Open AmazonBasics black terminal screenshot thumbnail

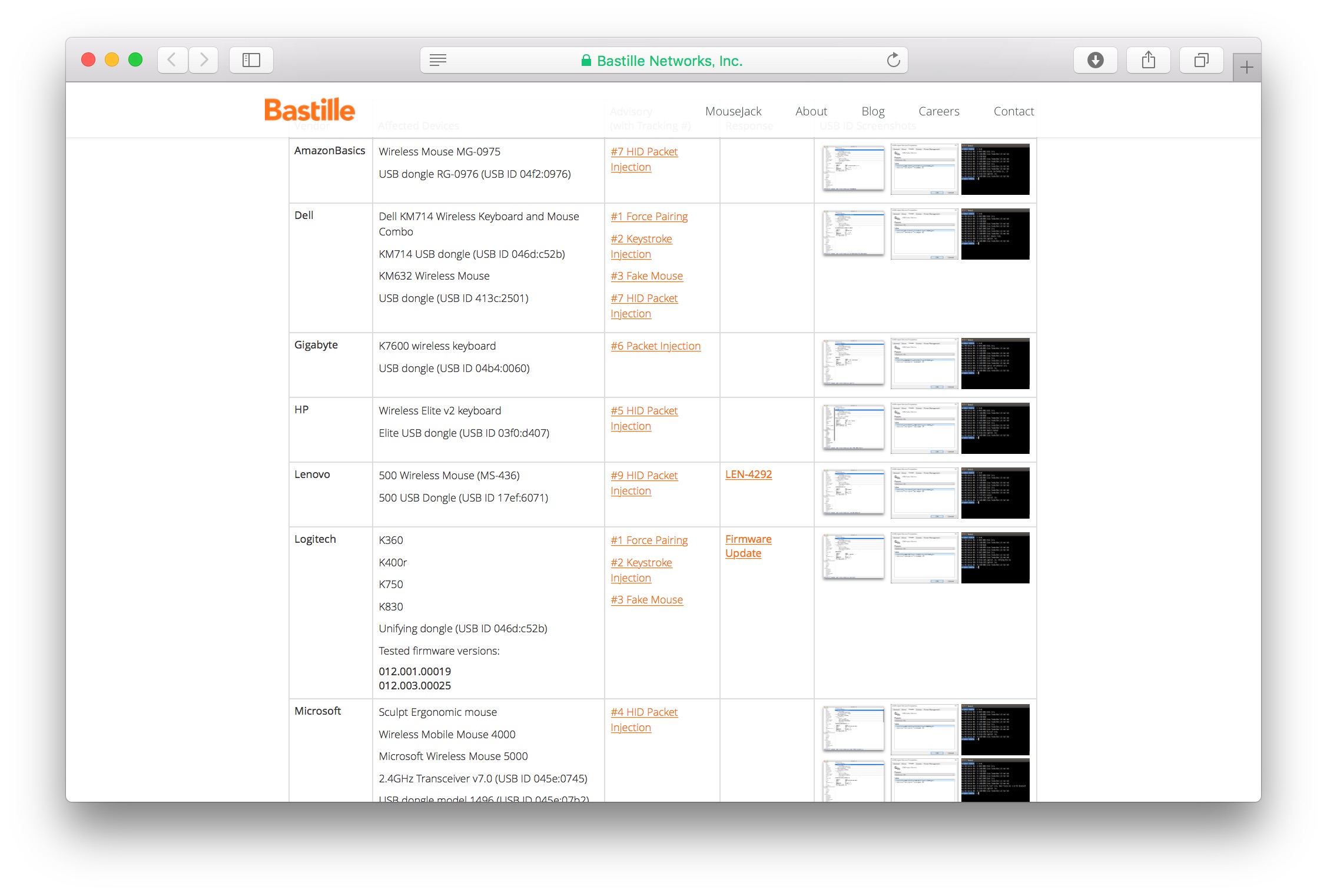pyautogui.click(x=995, y=170)
